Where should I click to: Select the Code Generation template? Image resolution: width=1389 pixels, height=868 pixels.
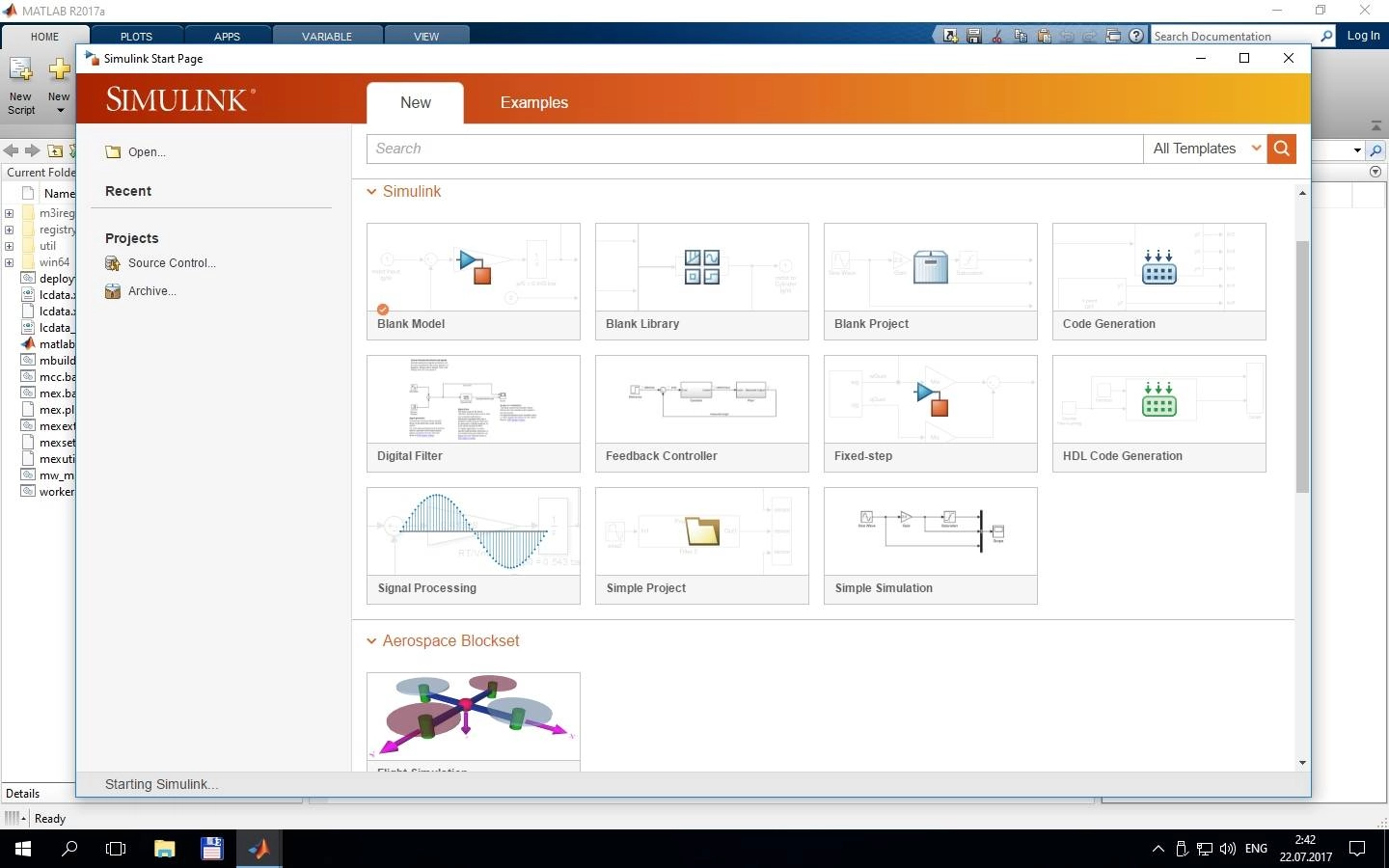(1159, 282)
